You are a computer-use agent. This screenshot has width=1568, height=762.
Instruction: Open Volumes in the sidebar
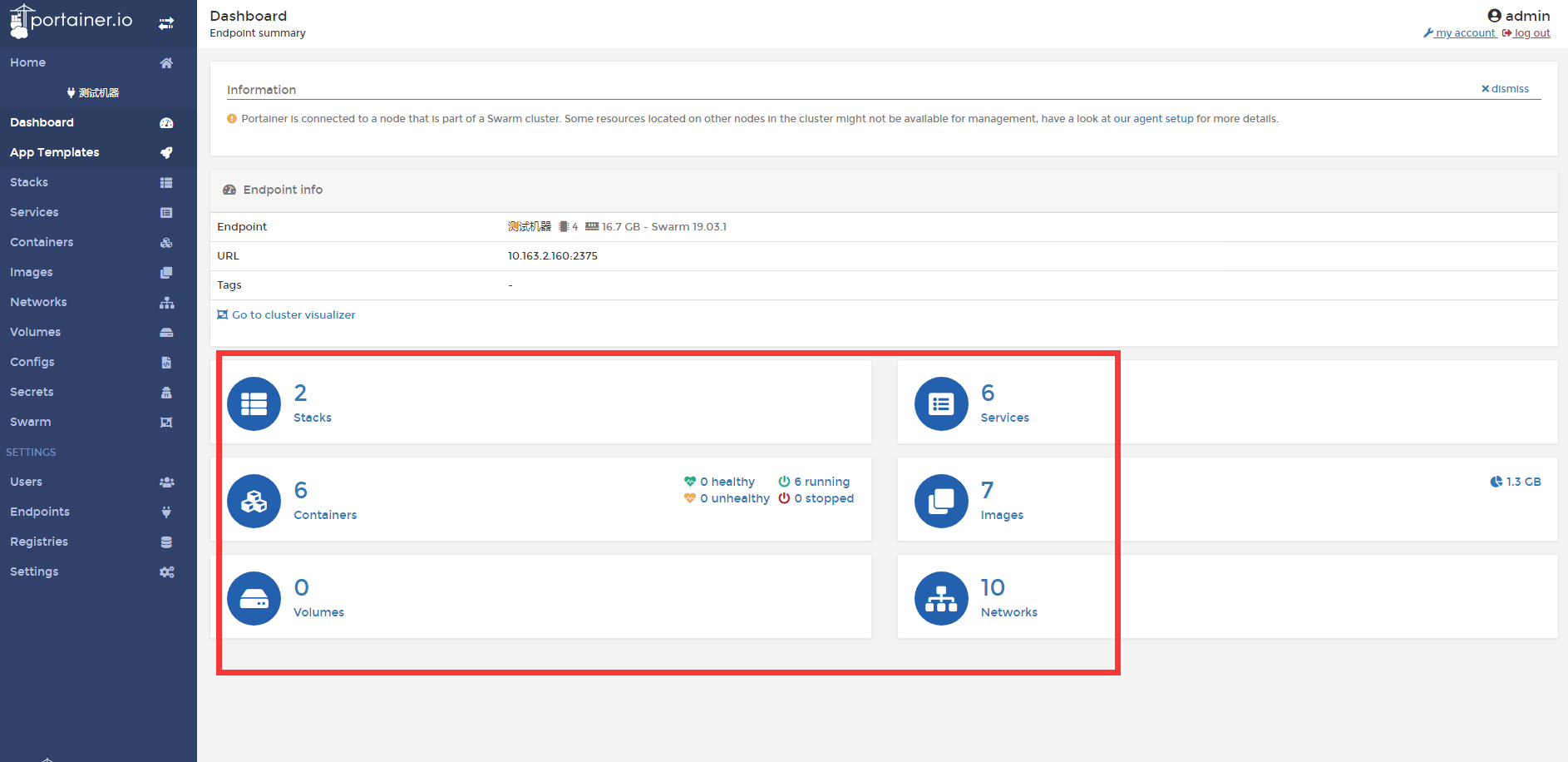click(x=98, y=332)
